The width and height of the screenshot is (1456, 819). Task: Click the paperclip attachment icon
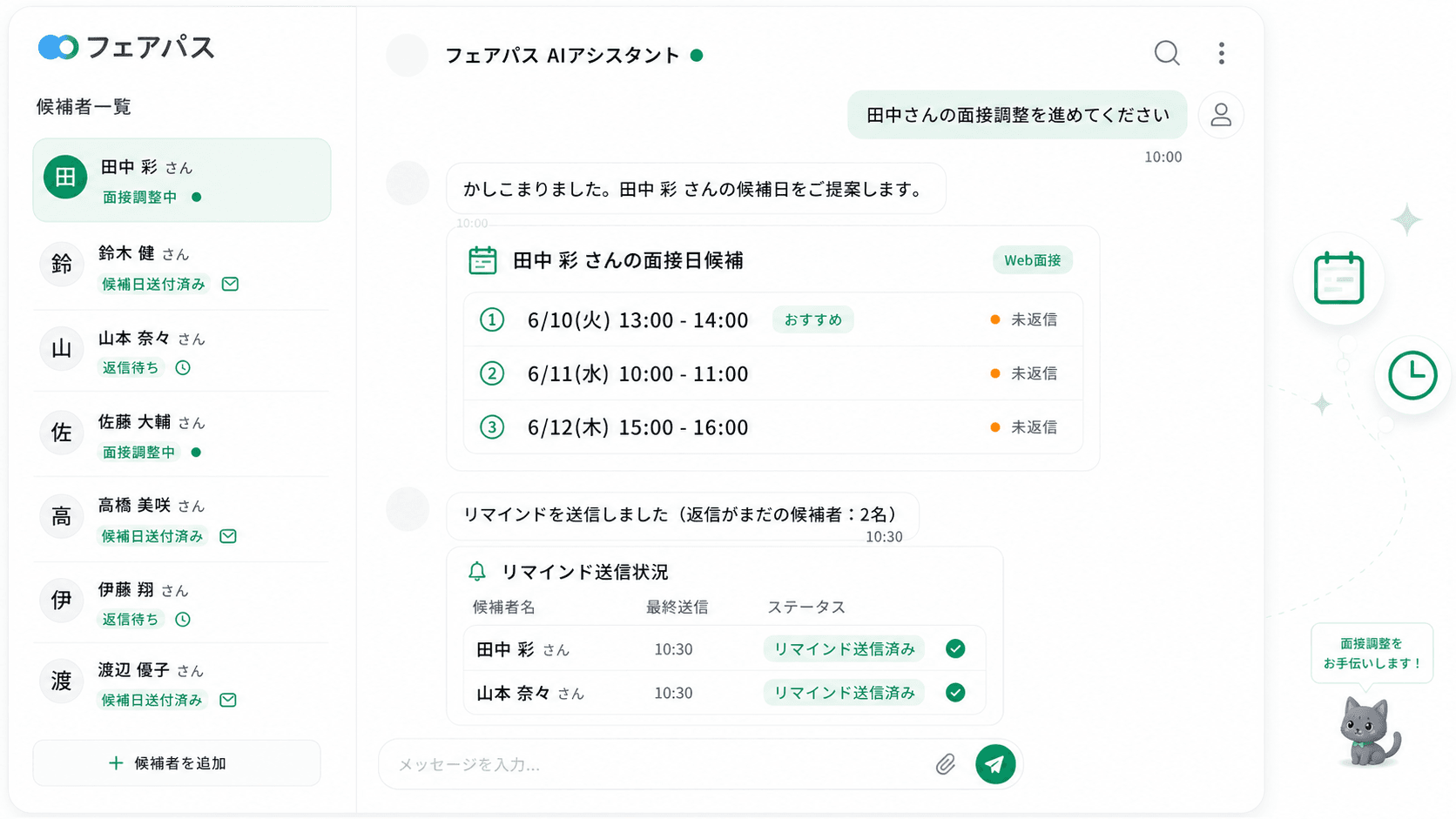945,764
